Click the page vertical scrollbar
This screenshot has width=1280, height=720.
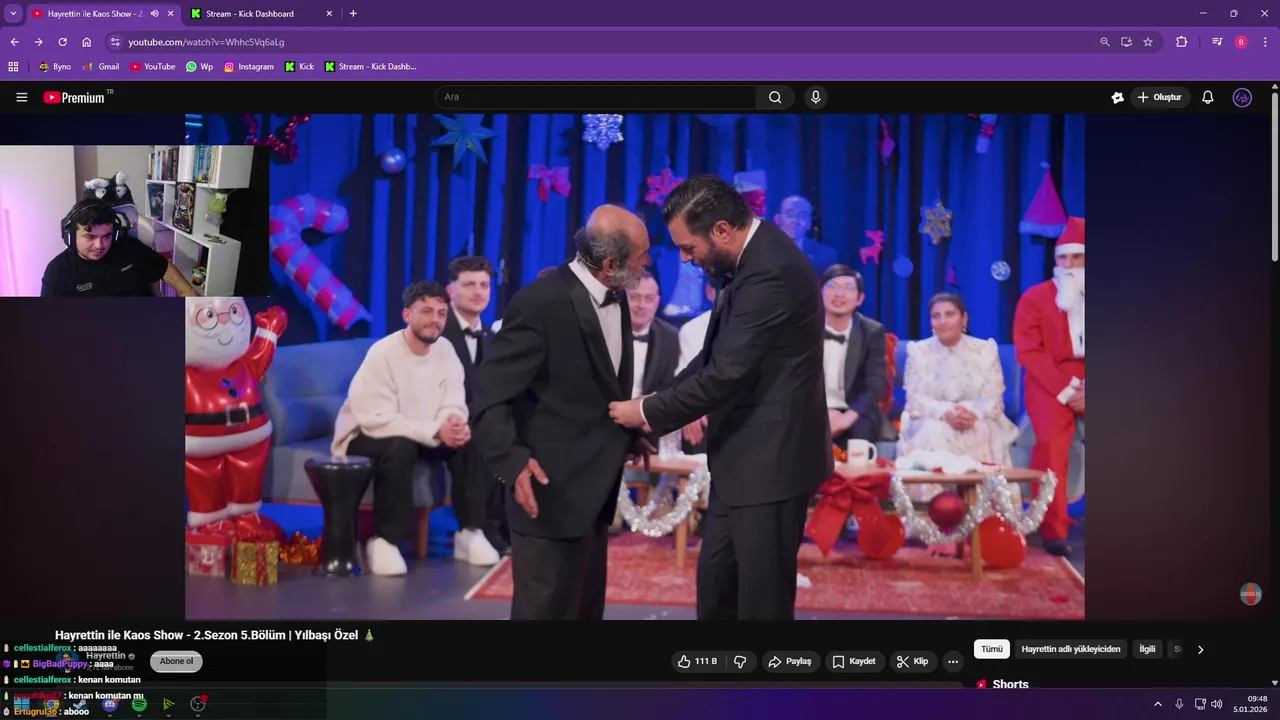(x=1275, y=175)
